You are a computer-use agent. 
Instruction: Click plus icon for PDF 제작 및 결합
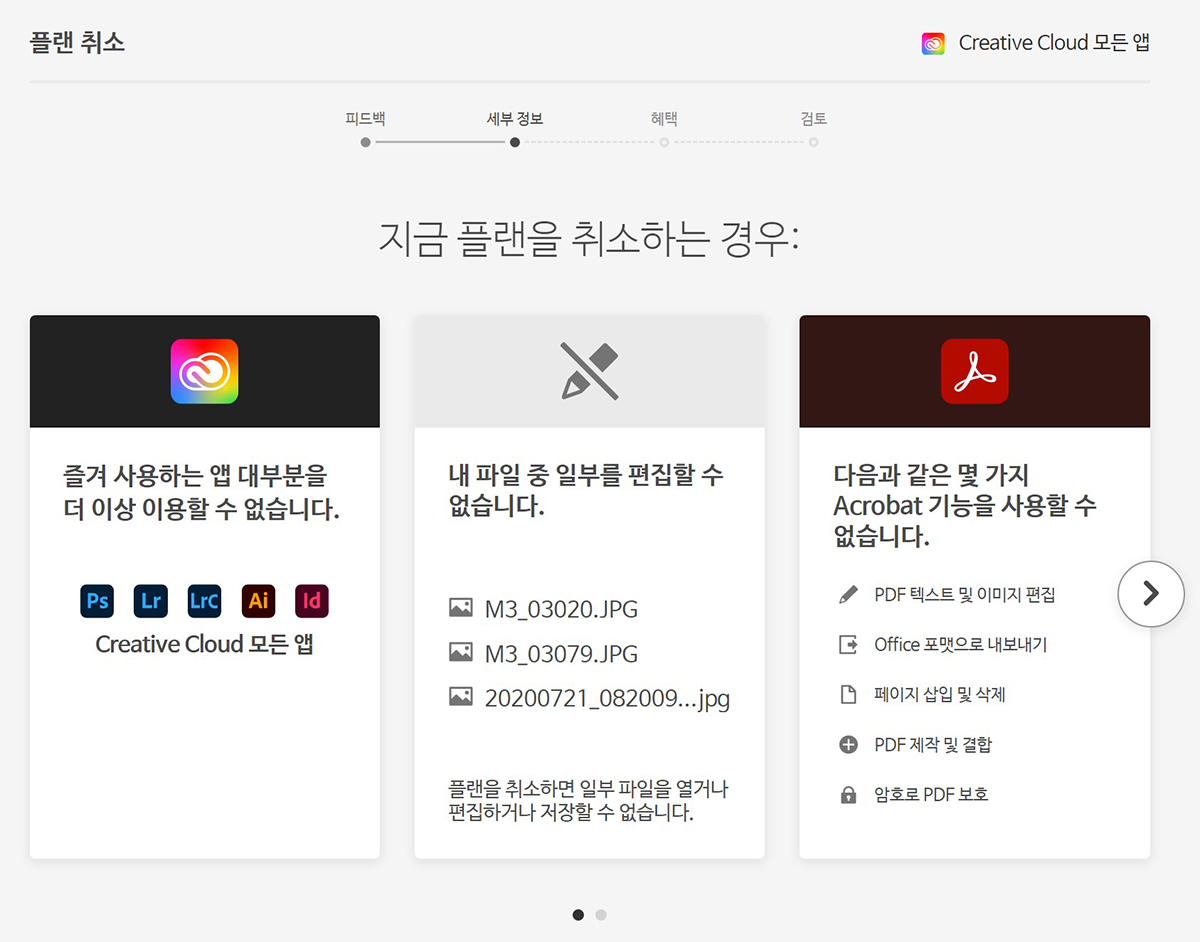click(x=848, y=745)
